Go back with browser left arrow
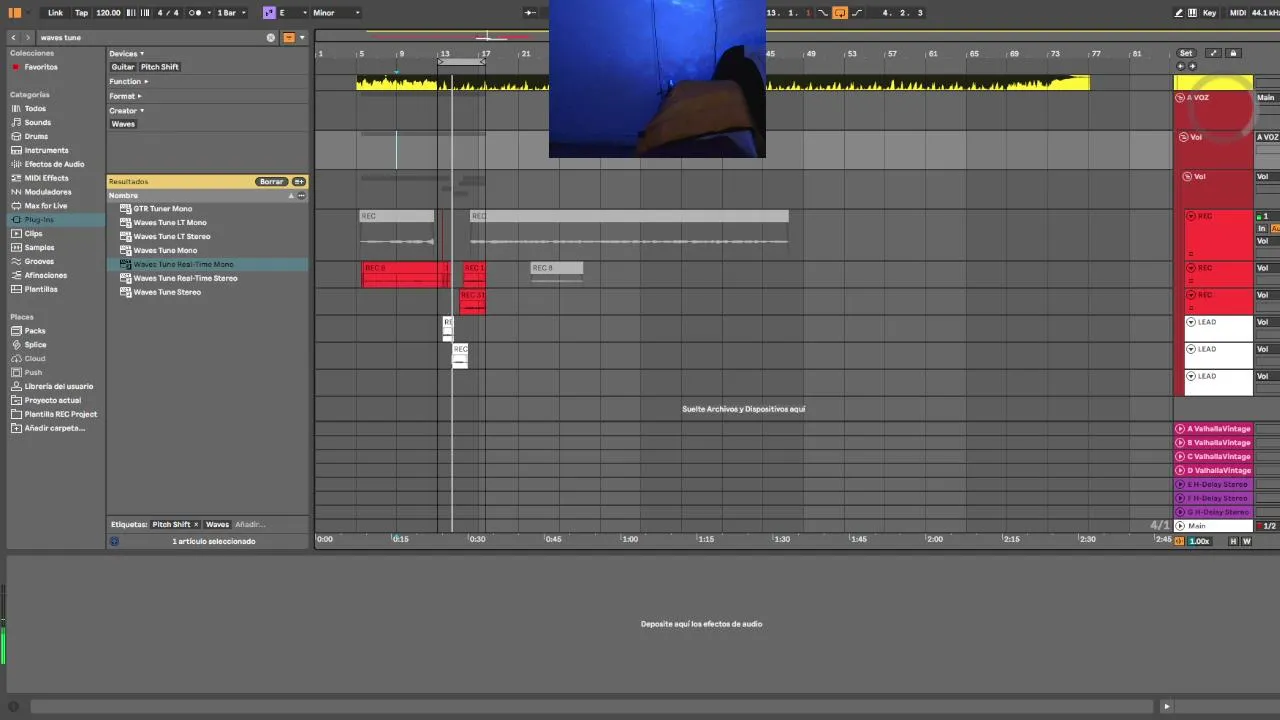Viewport: 1280px width, 720px height. click(13, 37)
